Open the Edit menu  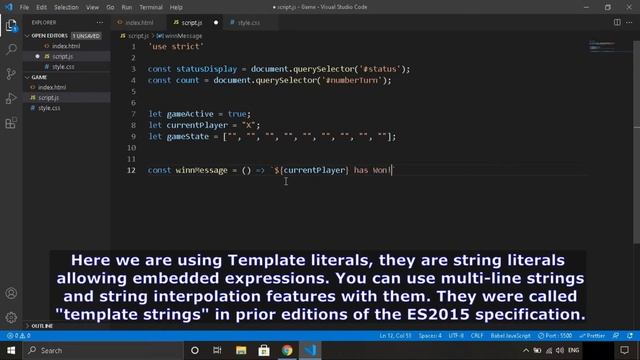point(41,7)
